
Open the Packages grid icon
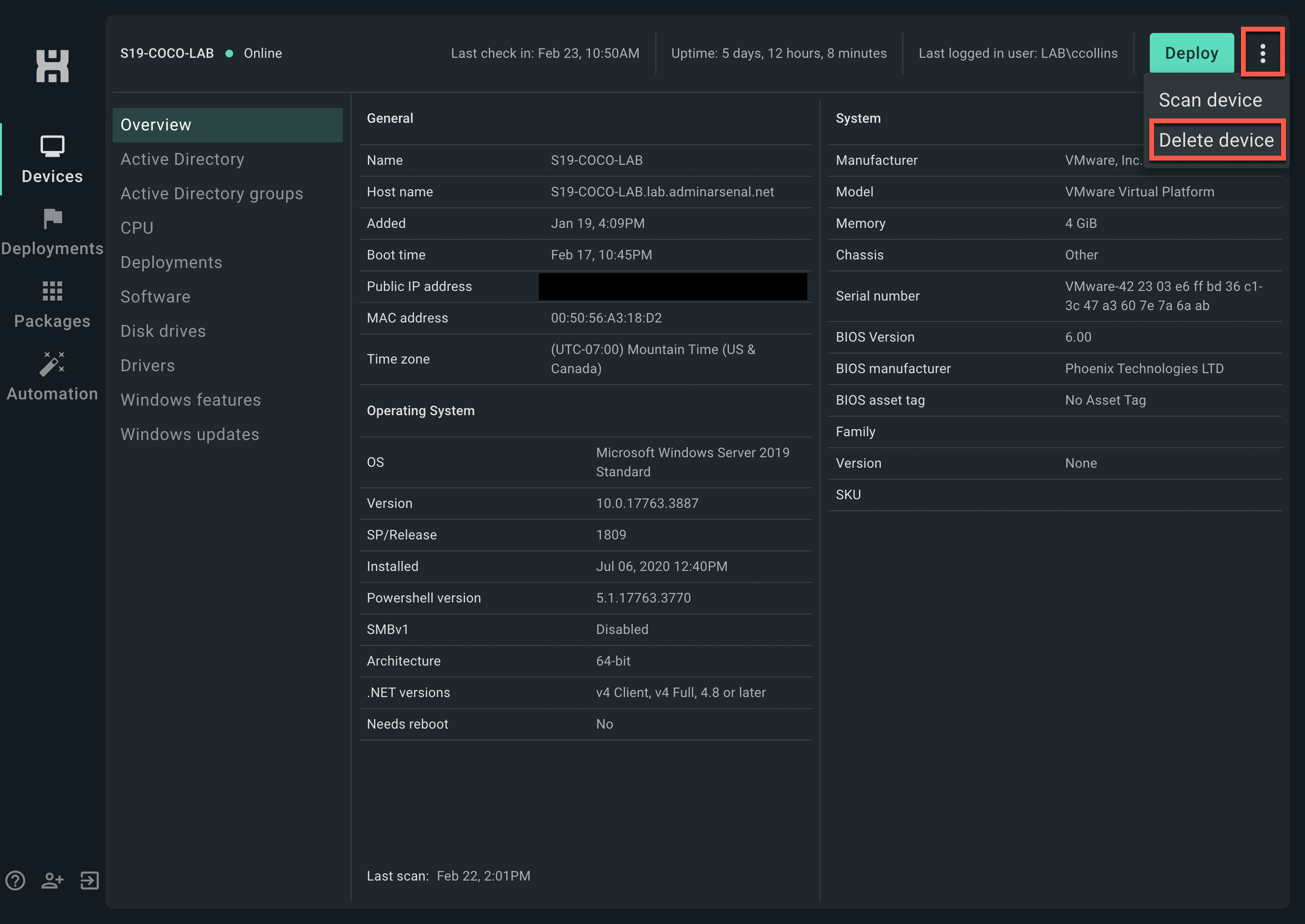[x=53, y=291]
